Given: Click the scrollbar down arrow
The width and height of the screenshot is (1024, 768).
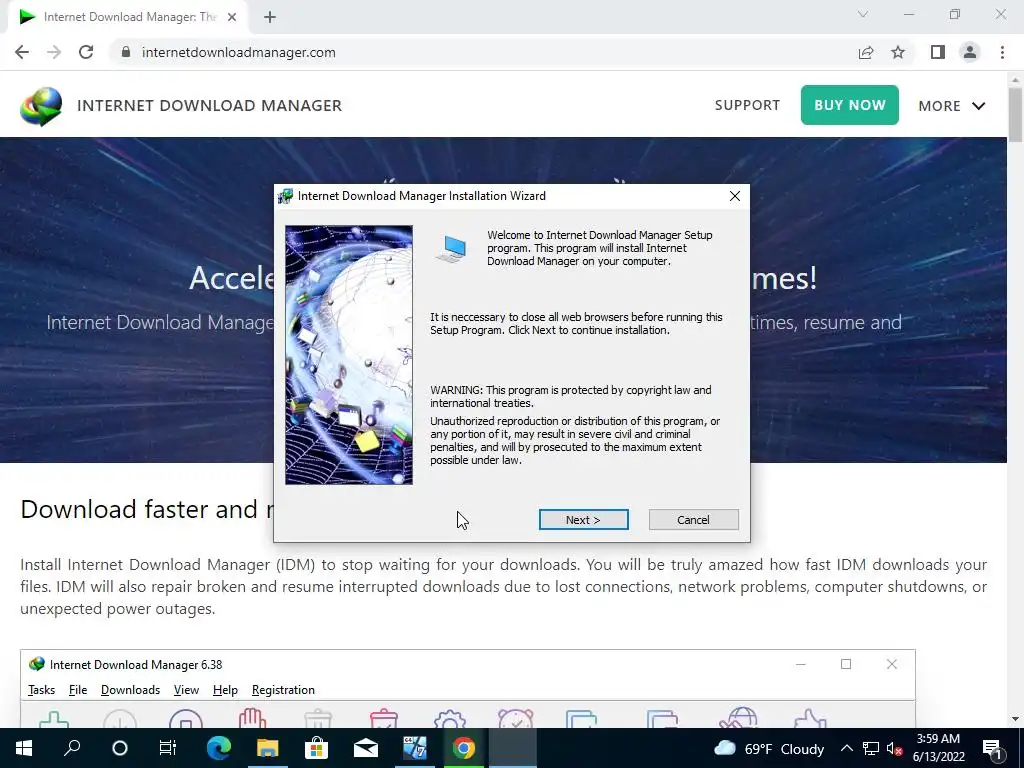Looking at the screenshot, I should tap(1015, 719).
